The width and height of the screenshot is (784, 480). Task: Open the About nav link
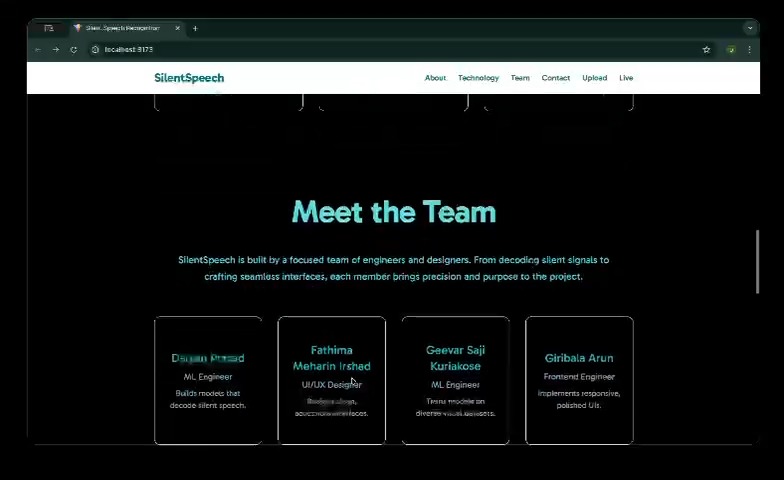[x=435, y=78]
